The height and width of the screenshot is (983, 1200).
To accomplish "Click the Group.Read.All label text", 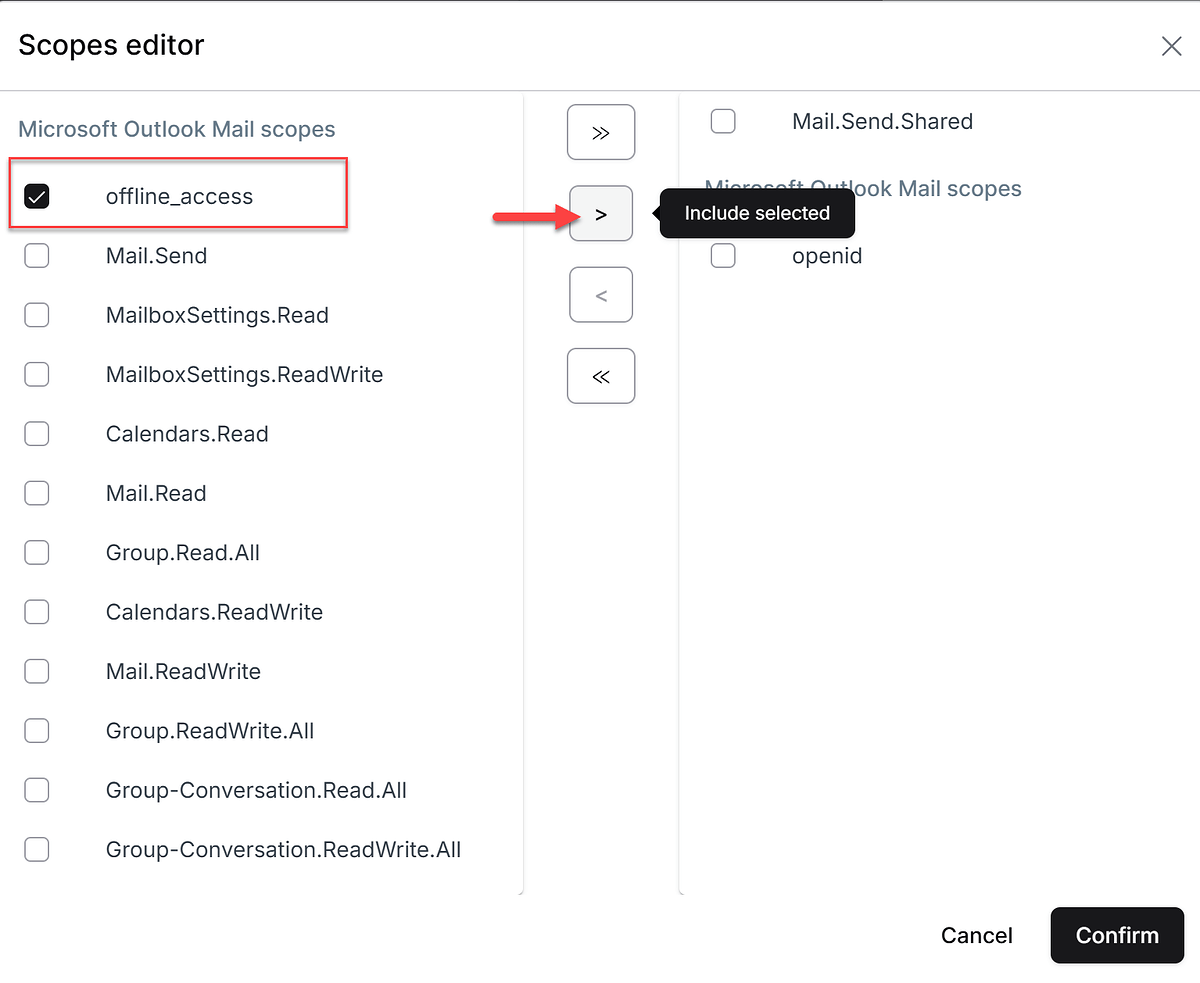I will point(183,553).
